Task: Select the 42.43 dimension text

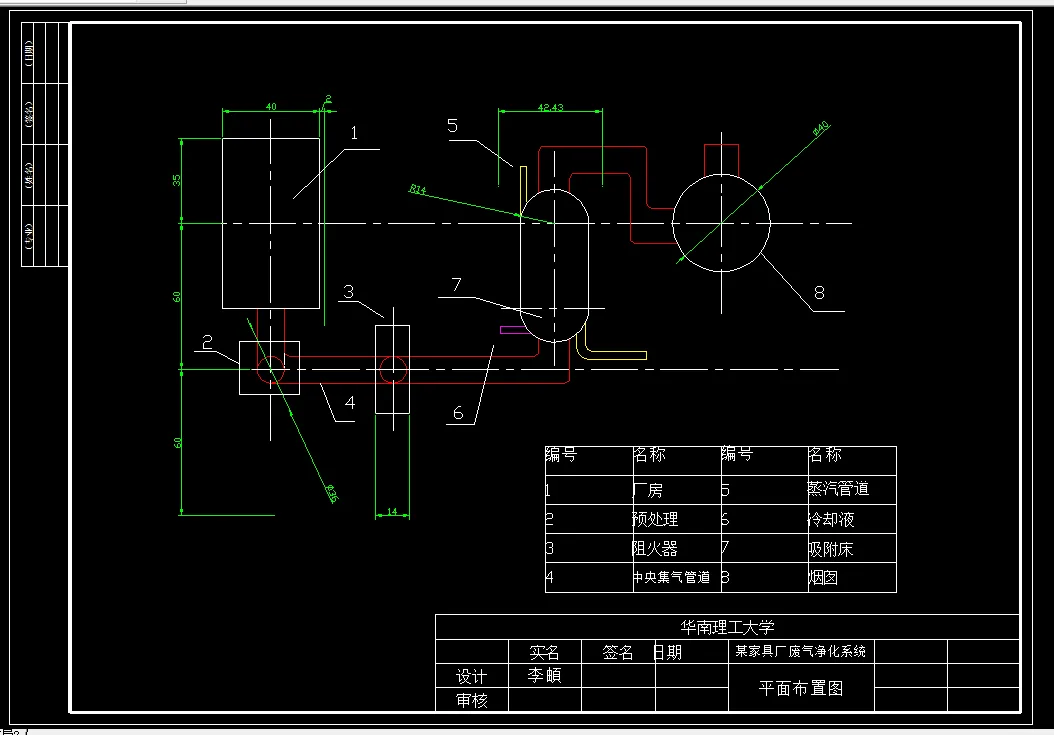Action: [551, 108]
